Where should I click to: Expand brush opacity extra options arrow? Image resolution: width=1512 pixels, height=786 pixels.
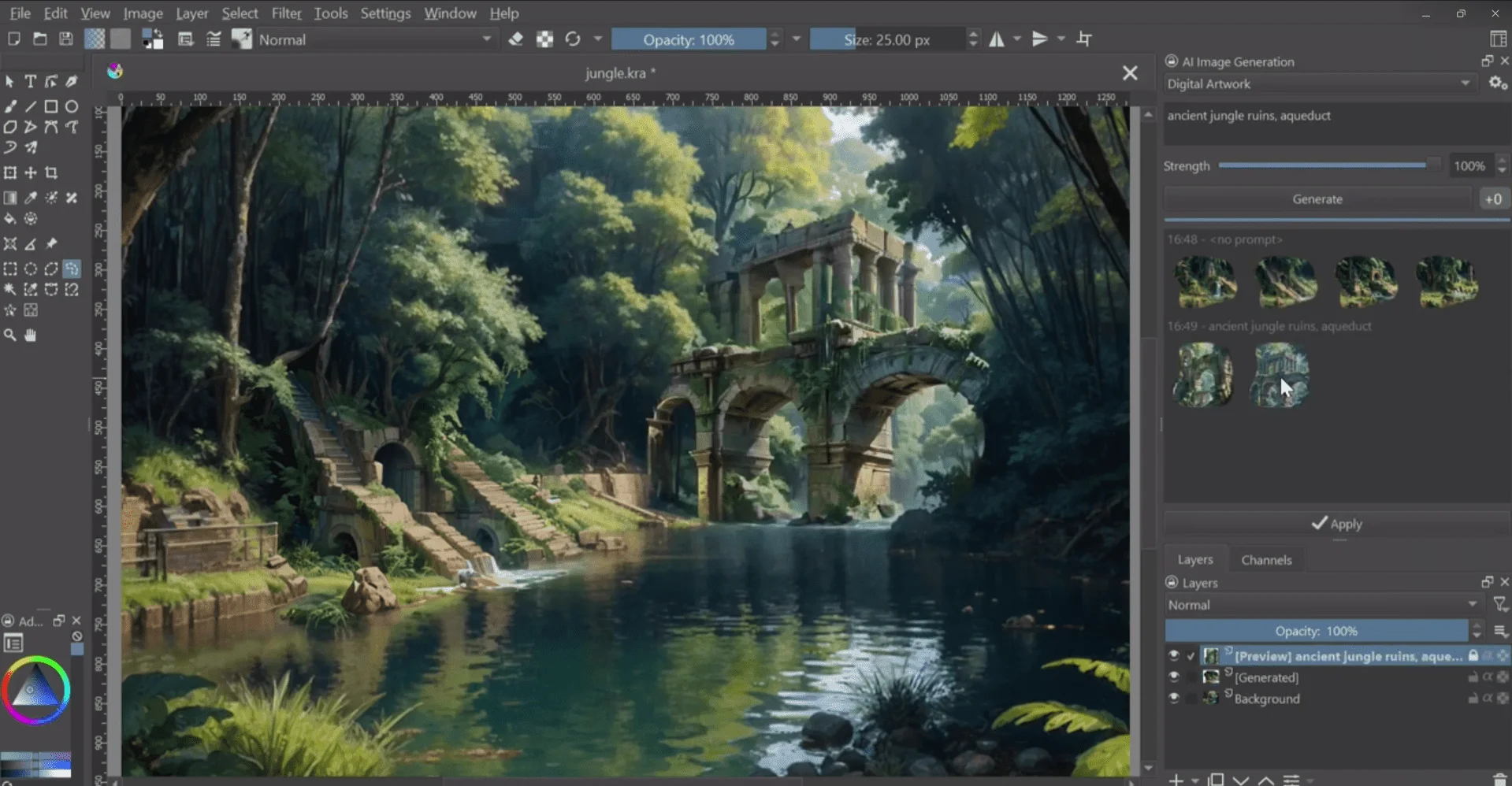click(x=797, y=39)
